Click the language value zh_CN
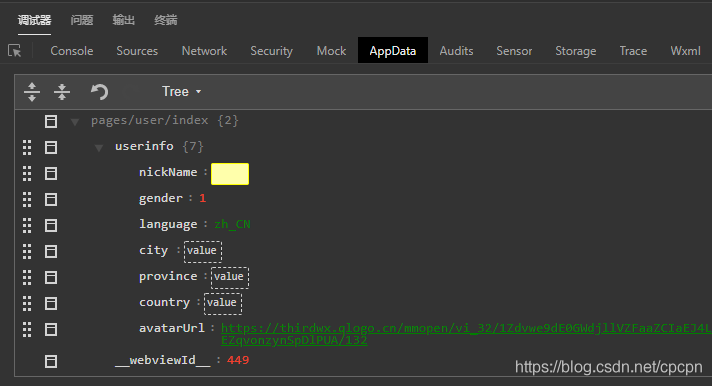 point(232,224)
